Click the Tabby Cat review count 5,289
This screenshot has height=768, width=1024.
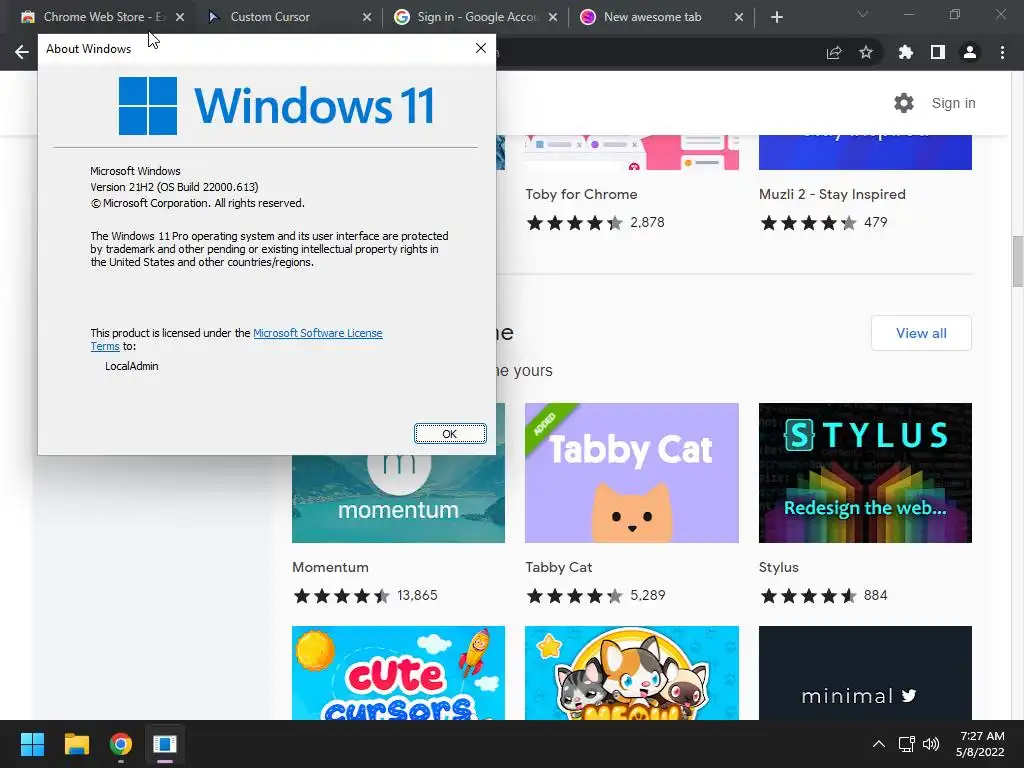(648, 596)
